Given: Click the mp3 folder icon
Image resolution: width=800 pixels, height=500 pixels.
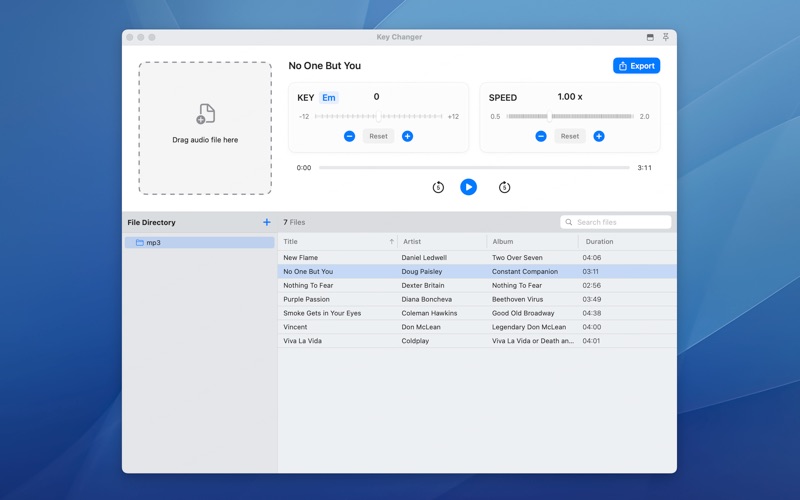Looking at the screenshot, I should [139, 242].
